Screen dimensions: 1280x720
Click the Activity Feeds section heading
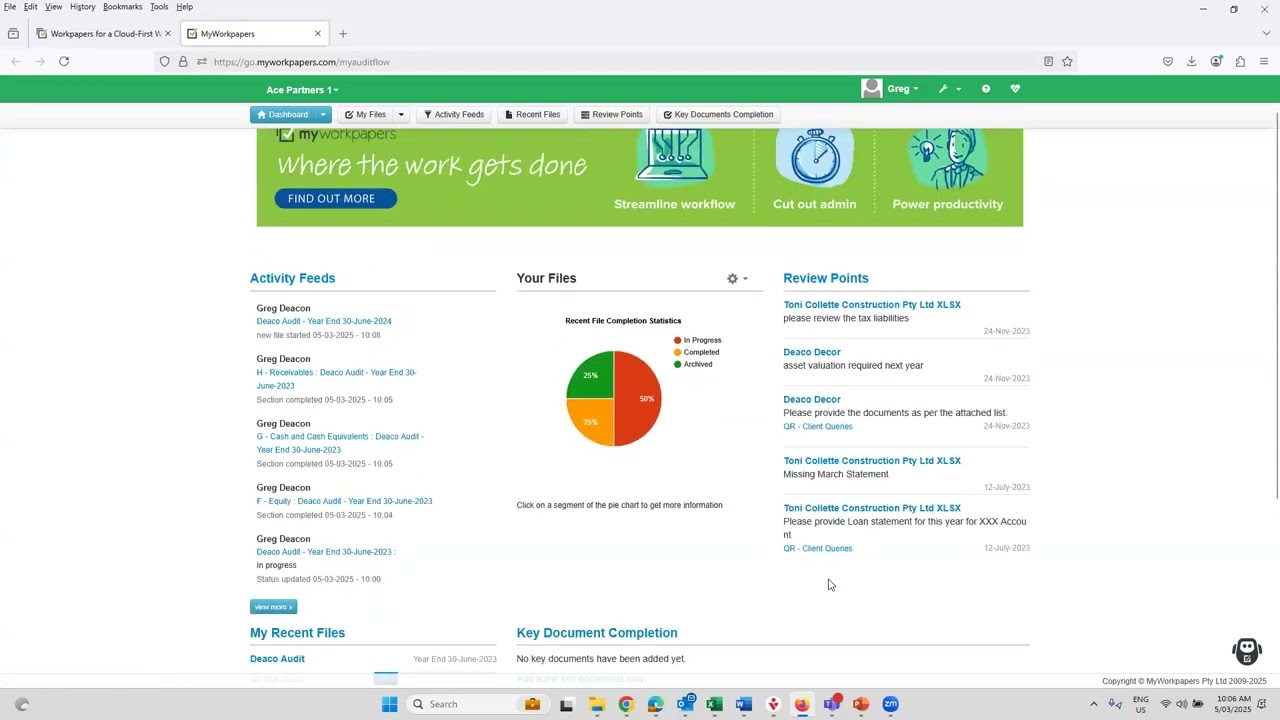click(x=292, y=278)
